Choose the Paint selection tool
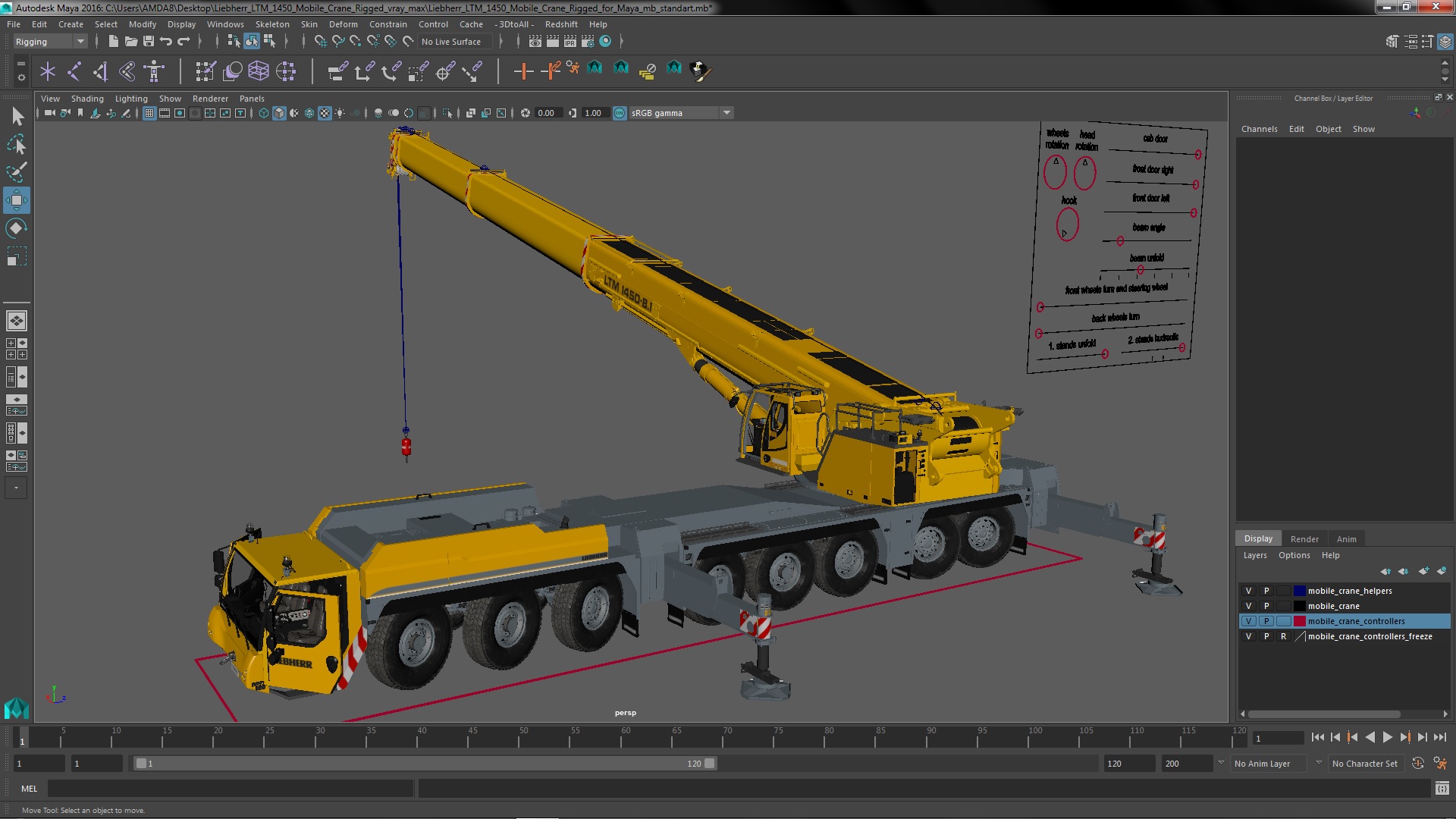Screen dimensions: 1456x819 click(16, 172)
